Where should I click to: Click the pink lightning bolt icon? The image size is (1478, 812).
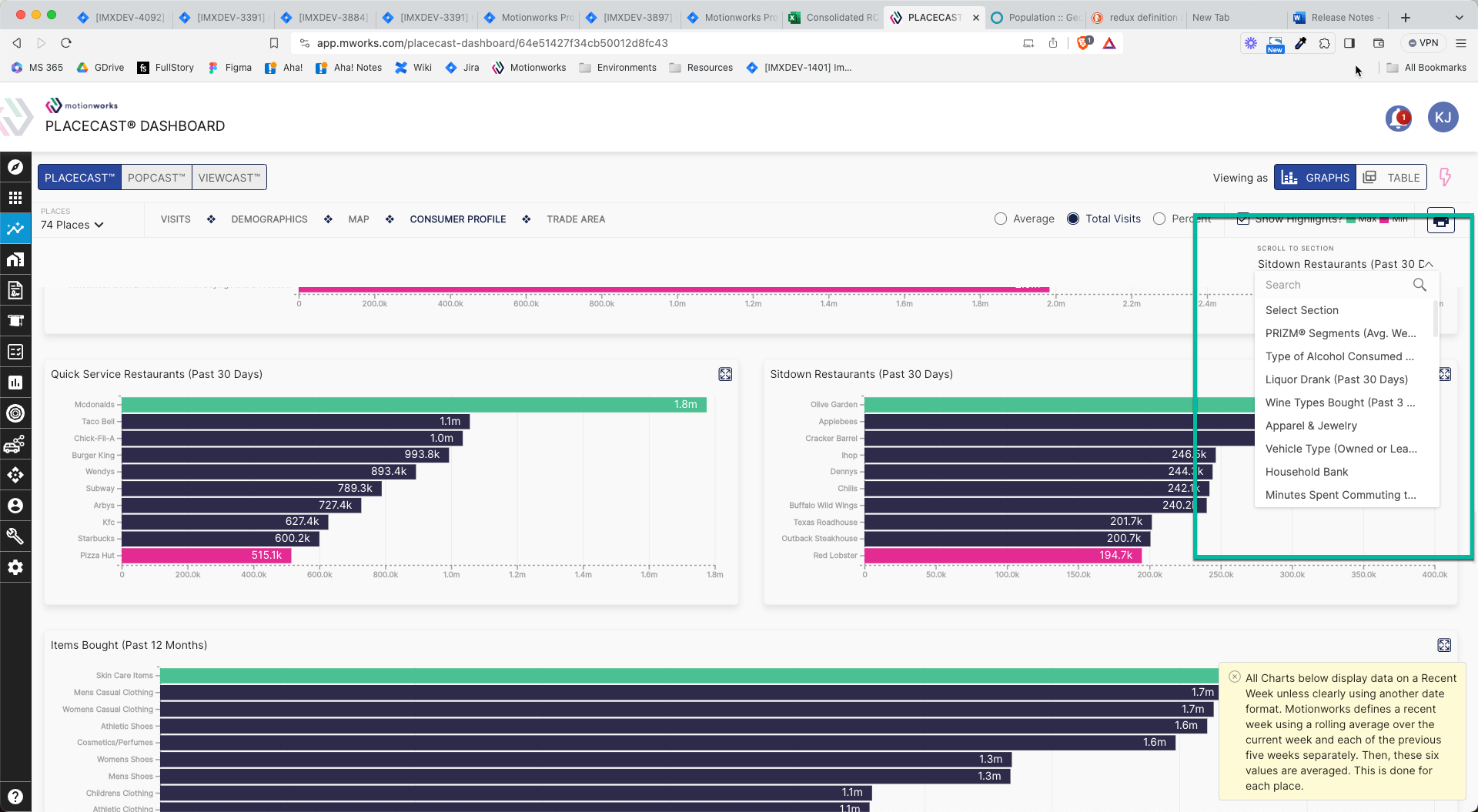(x=1445, y=177)
